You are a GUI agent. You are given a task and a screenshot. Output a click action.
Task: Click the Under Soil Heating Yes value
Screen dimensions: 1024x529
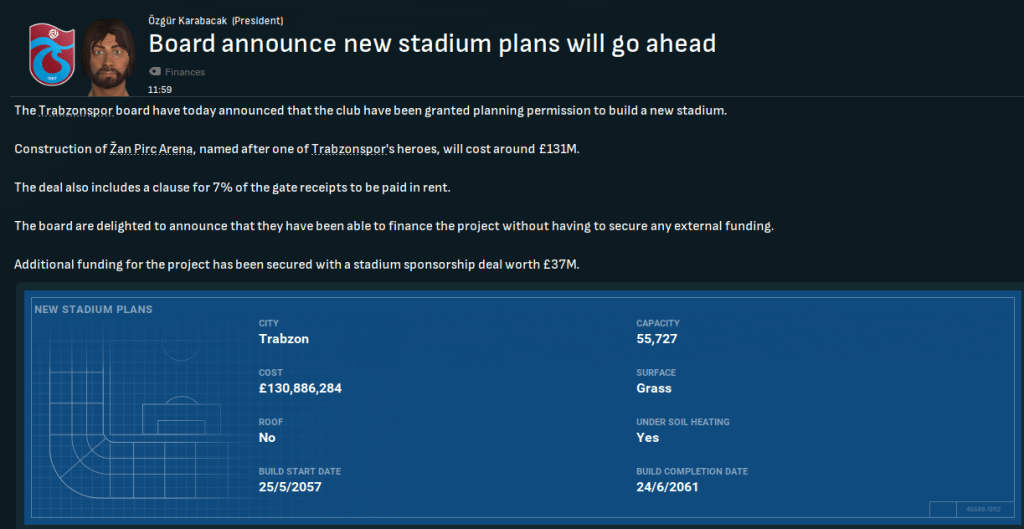pos(648,437)
